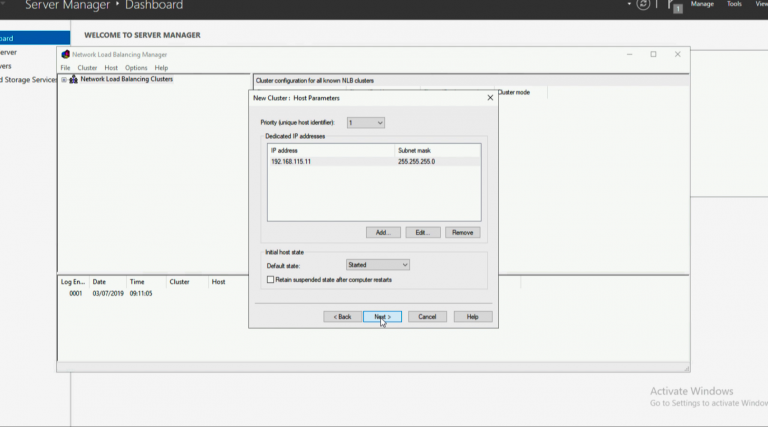The width and height of the screenshot is (768, 427).
Task: Select the 03/07/2019 log date
Action: pyautogui.click(x=108, y=293)
